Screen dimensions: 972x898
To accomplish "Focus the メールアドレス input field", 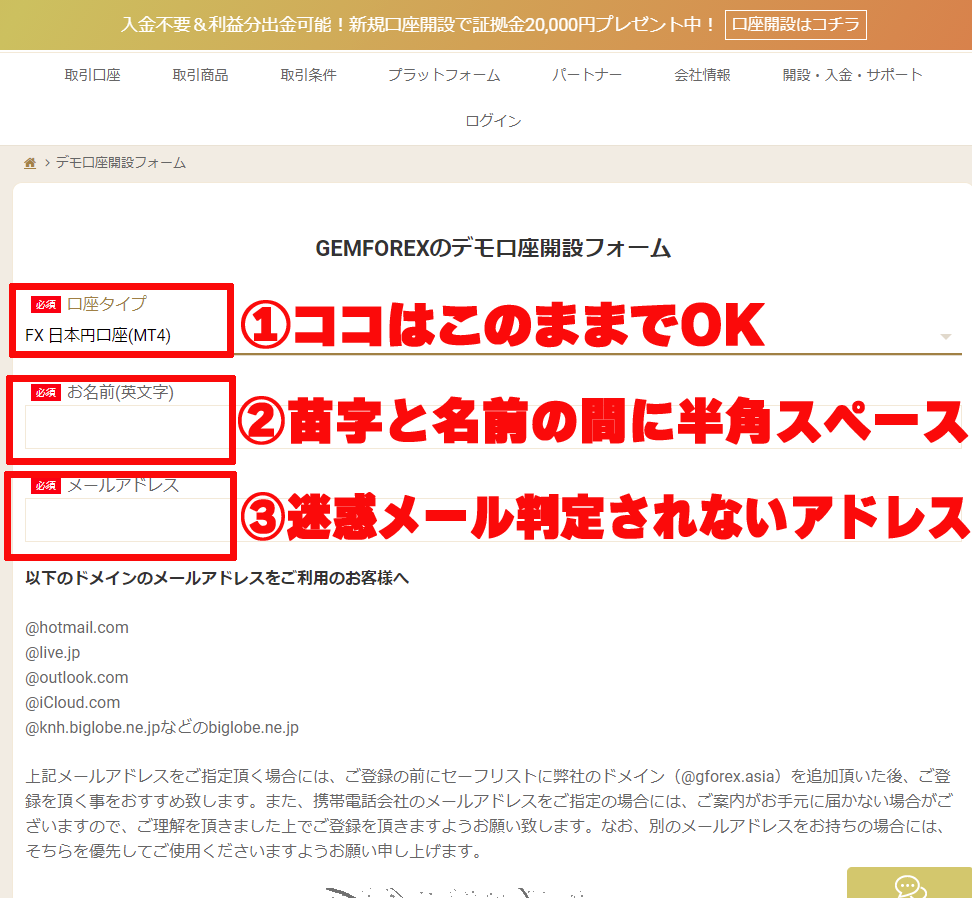I will tap(493, 519).
